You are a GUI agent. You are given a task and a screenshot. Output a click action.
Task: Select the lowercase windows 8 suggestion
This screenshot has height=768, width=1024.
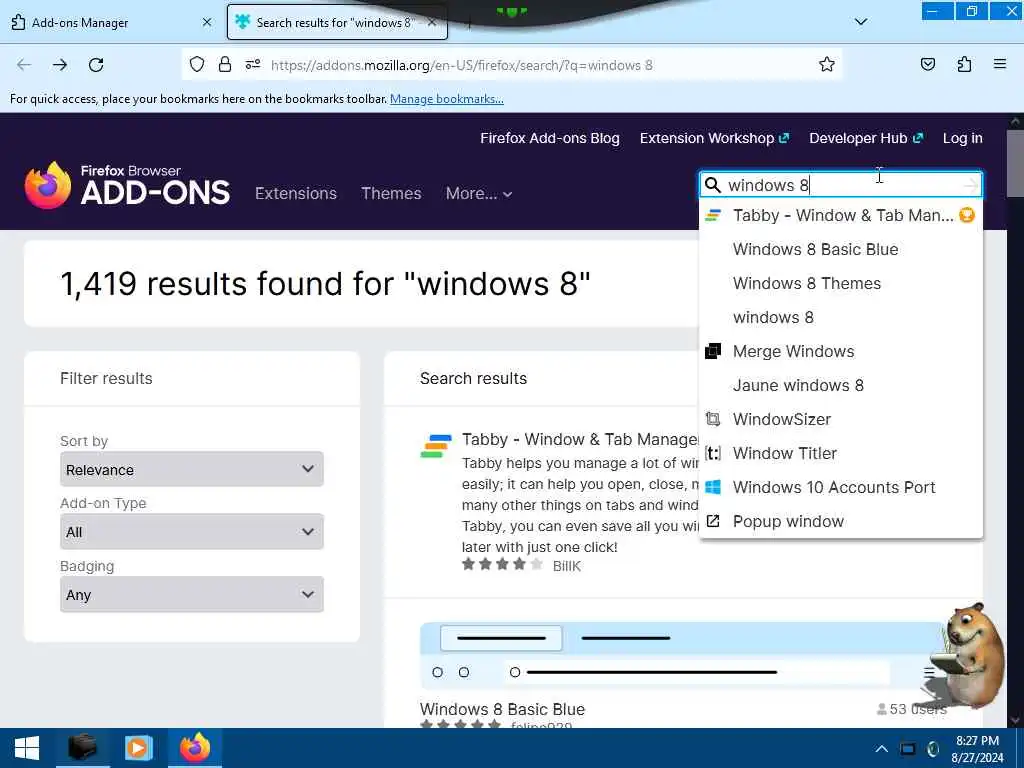(840, 317)
